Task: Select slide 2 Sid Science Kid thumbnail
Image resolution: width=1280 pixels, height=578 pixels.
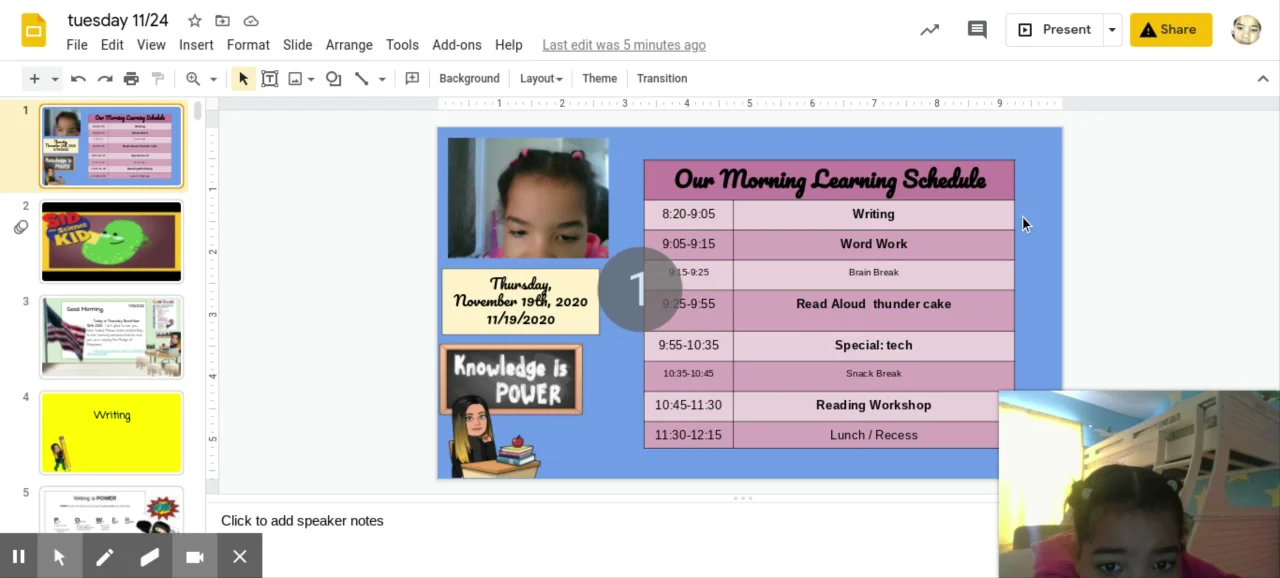Action: (x=111, y=241)
